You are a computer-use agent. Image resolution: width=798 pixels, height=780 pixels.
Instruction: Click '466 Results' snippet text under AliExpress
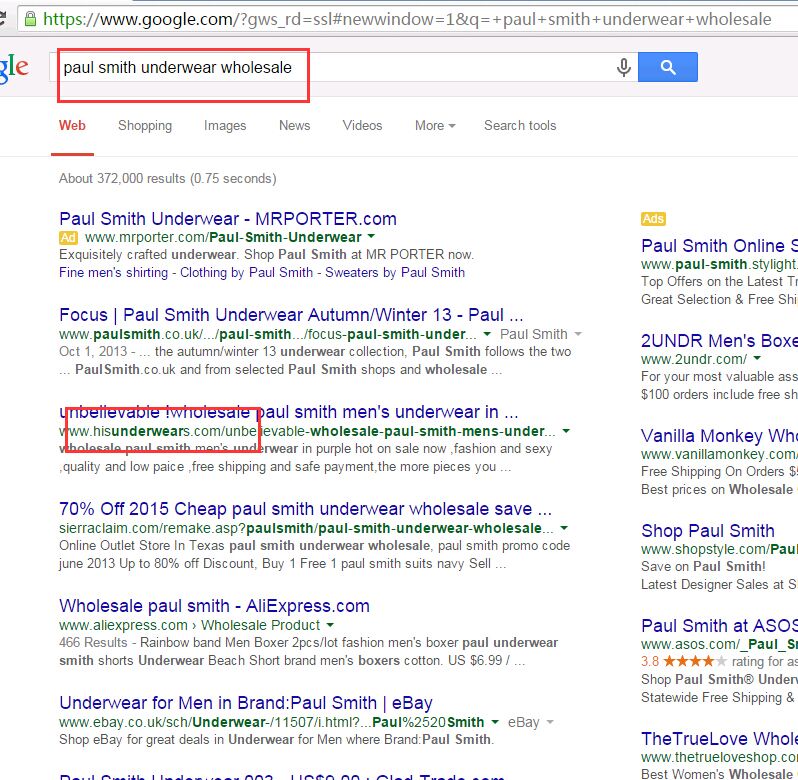point(93,643)
